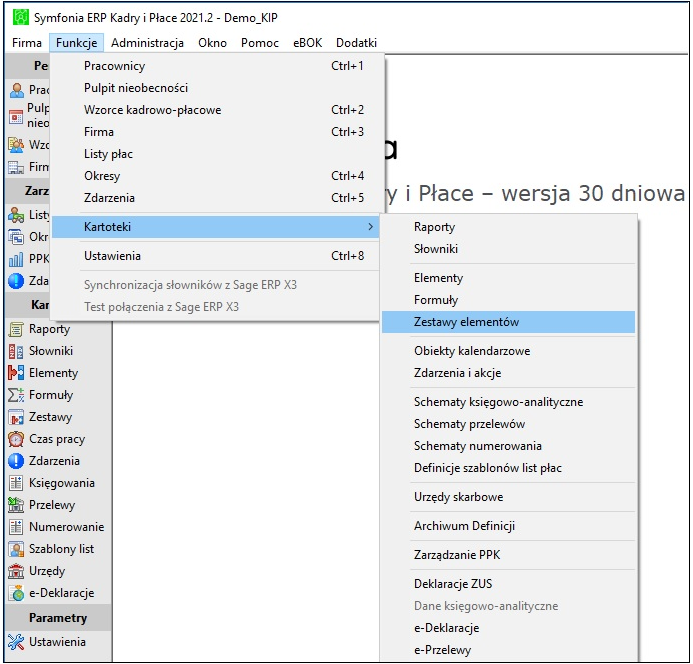Collapse the Parametry sidebar section header
The image size is (693, 664).
coord(58,618)
